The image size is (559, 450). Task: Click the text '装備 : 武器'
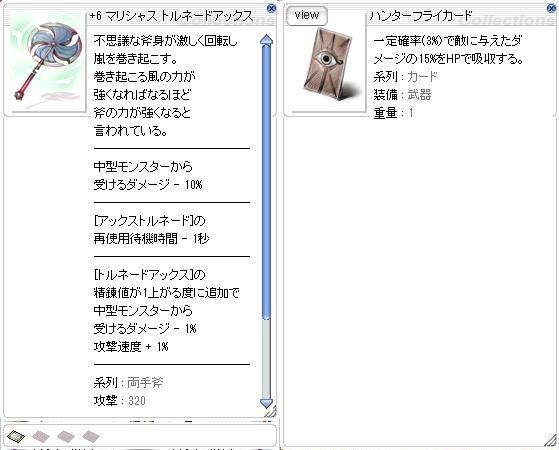[402, 95]
